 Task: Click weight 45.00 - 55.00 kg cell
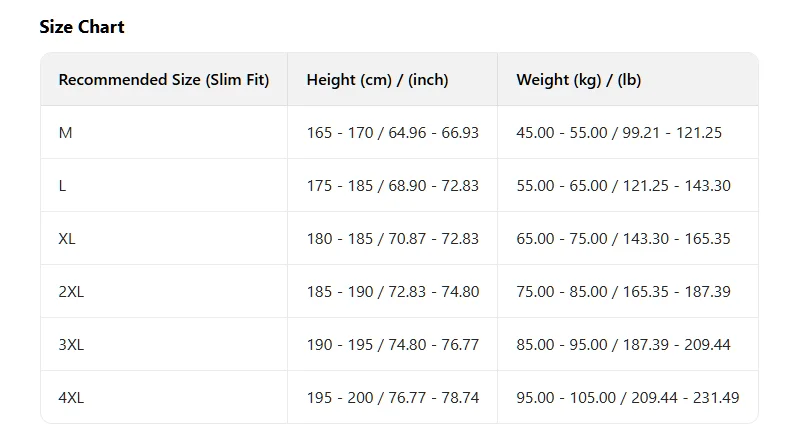[619, 132]
